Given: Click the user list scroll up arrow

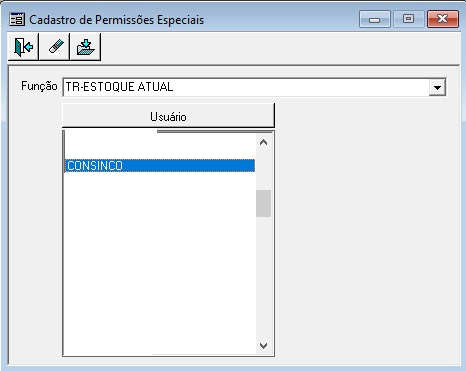Looking at the screenshot, I should coord(263,143).
